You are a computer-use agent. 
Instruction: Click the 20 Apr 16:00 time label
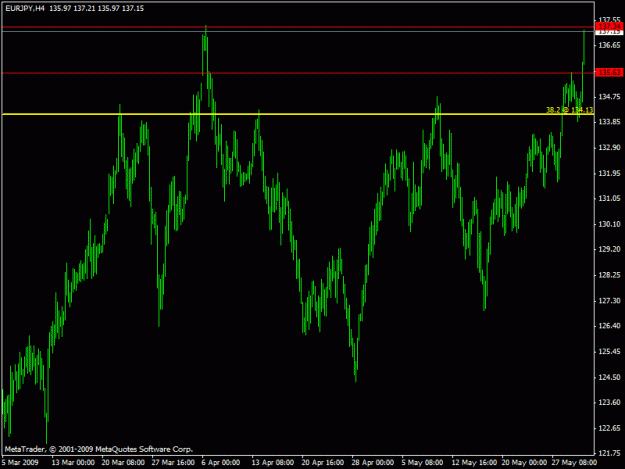pos(322,462)
